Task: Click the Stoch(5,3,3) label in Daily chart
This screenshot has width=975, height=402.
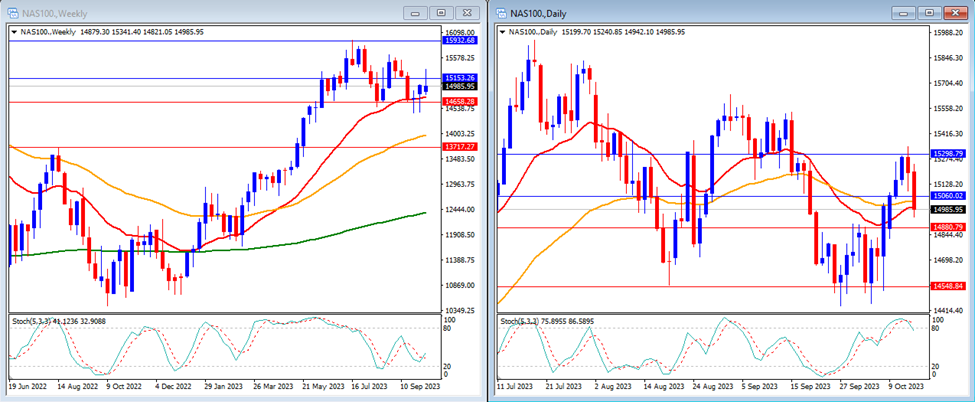Action: pos(521,322)
